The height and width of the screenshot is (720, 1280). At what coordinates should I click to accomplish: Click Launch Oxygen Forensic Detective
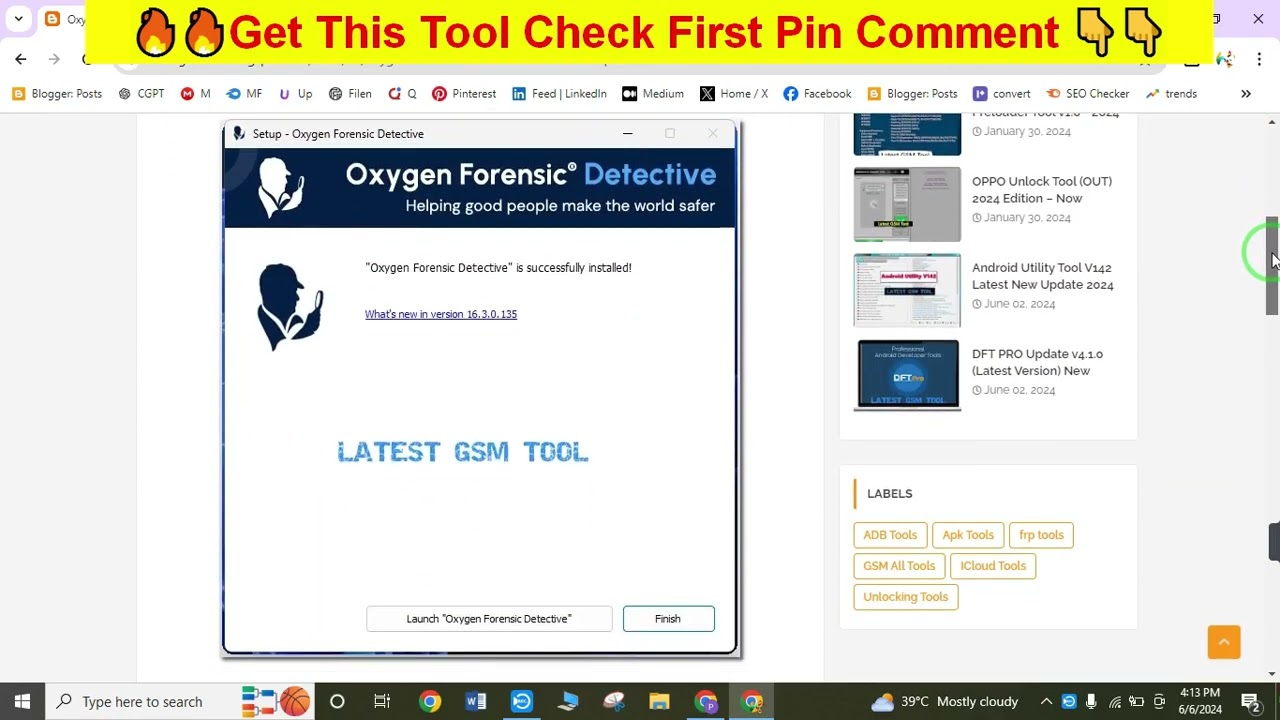[488, 618]
